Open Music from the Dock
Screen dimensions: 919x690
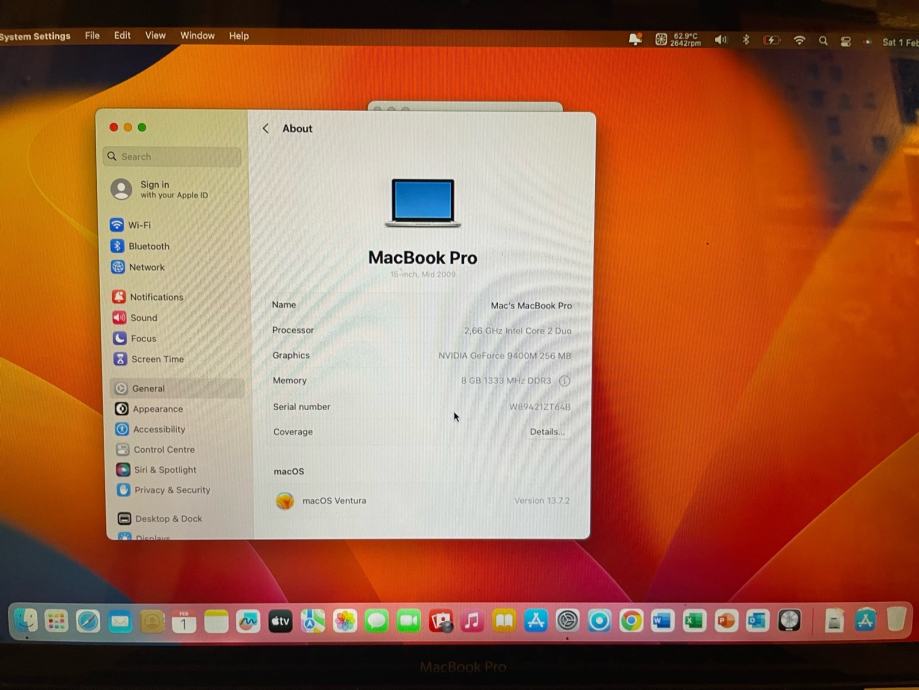472,621
